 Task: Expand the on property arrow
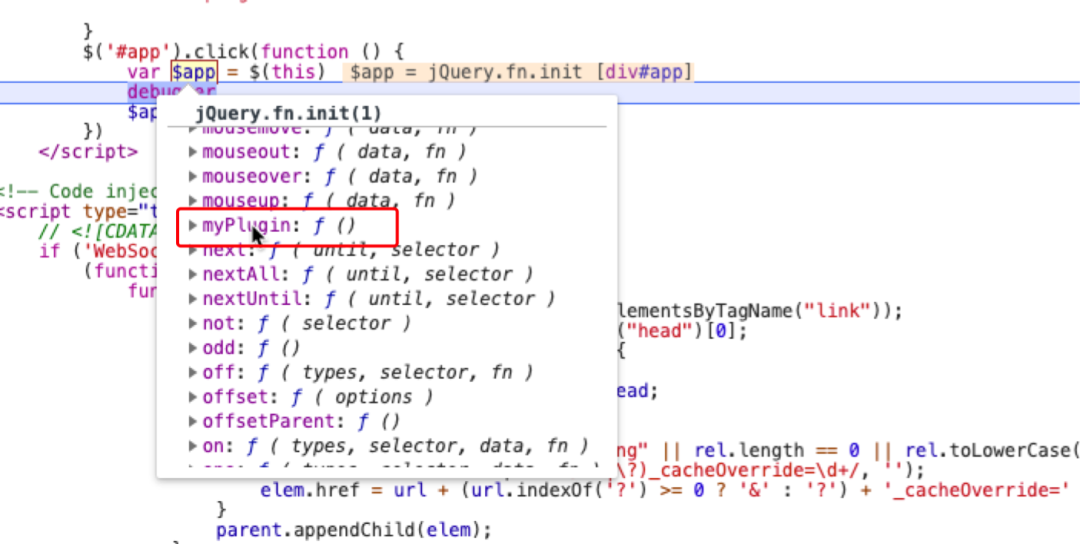(x=194, y=446)
